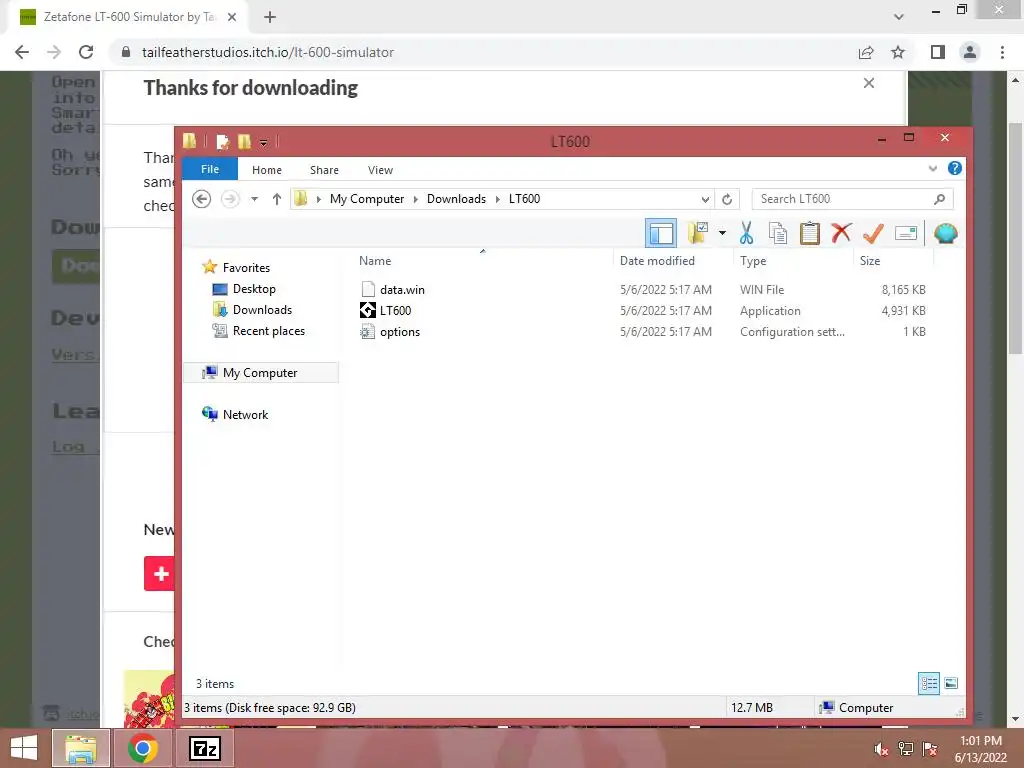1024x768 pixels.
Task: Click the orange checkmark properties icon
Action: (873, 233)
